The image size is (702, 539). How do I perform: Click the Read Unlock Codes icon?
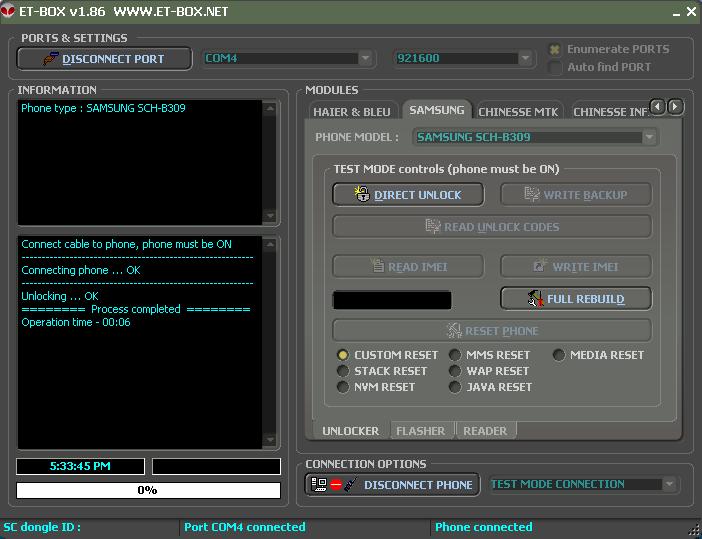[x=432, y=226]
